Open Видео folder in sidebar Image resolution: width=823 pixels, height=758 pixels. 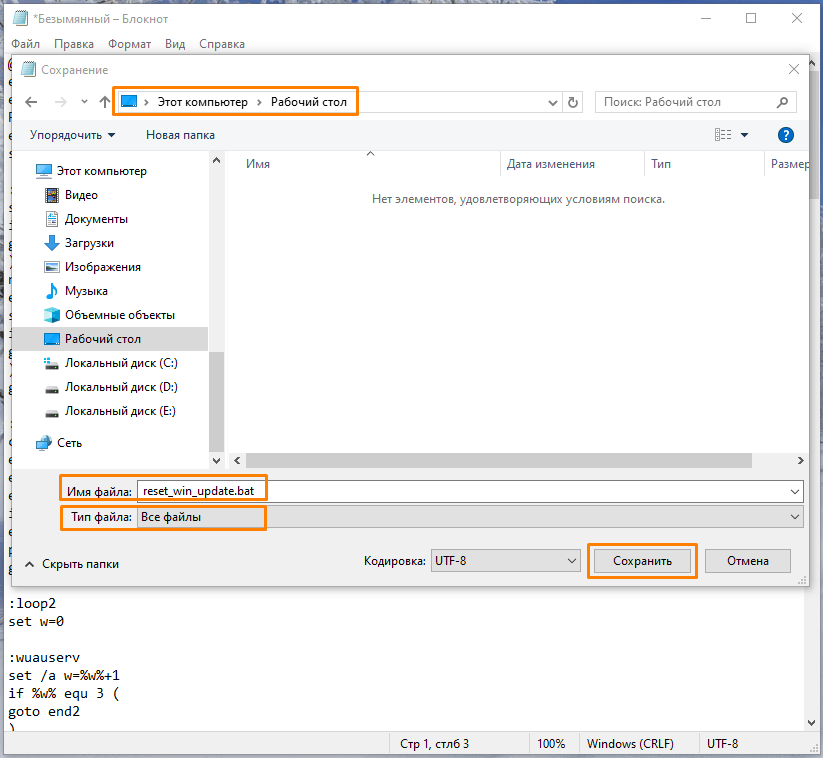(x=81, y=195)
